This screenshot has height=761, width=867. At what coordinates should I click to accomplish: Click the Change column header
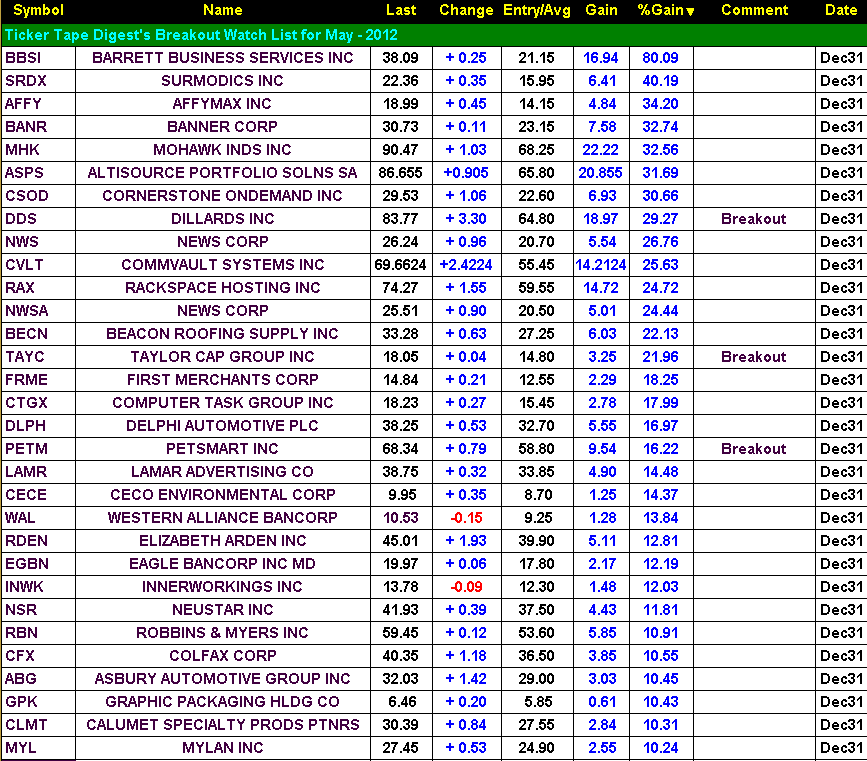pos(466,10)
